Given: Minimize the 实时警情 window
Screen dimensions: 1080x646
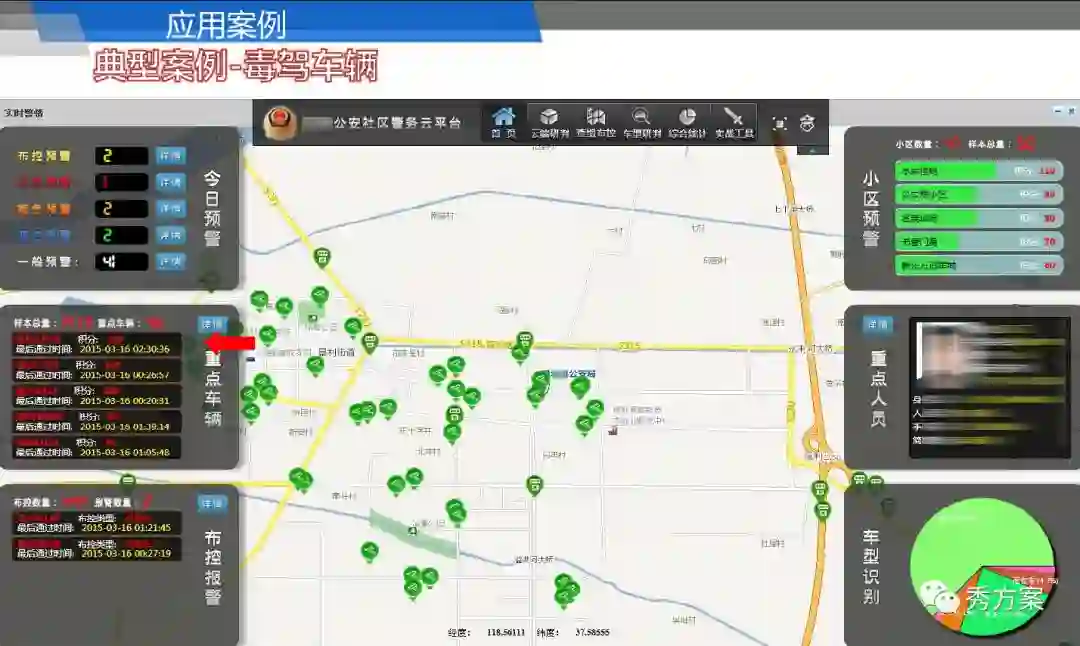Looking at the screenshot, I should (1058, 111).
